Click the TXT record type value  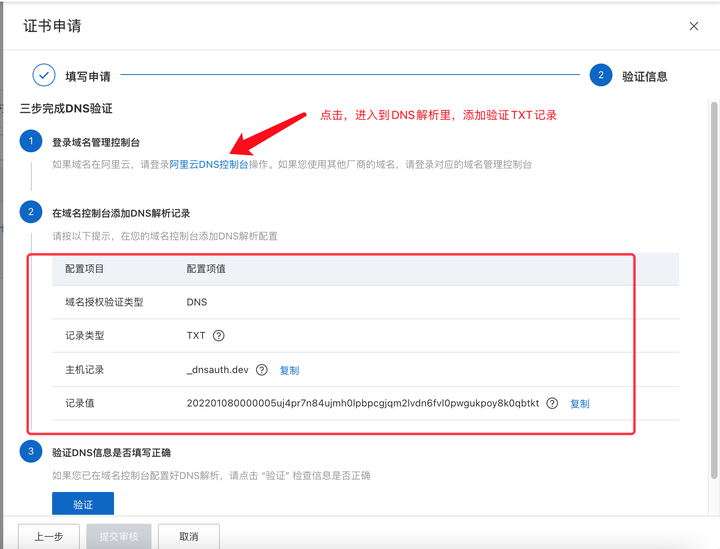click(196, 336)
